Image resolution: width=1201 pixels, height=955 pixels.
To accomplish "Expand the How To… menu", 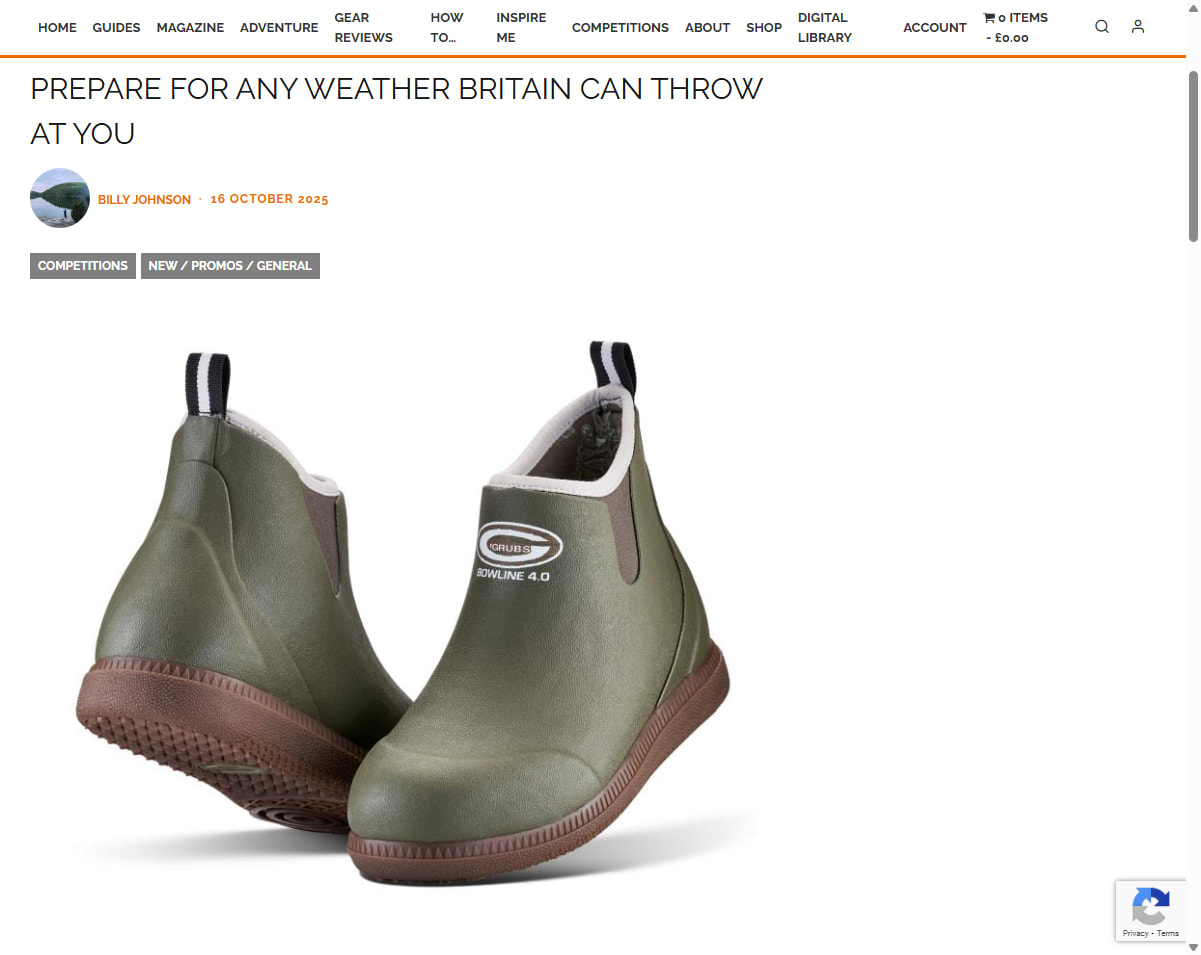I will click(447, 28).
